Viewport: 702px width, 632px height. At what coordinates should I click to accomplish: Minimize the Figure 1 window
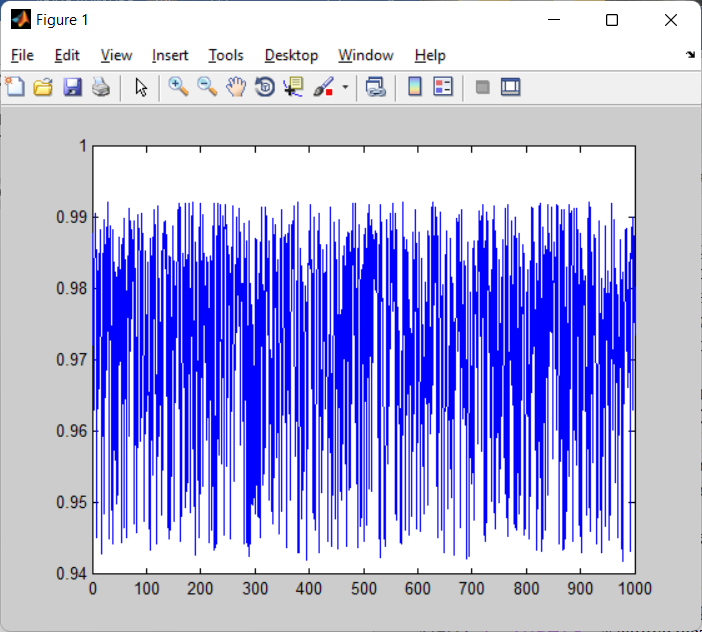554,20
